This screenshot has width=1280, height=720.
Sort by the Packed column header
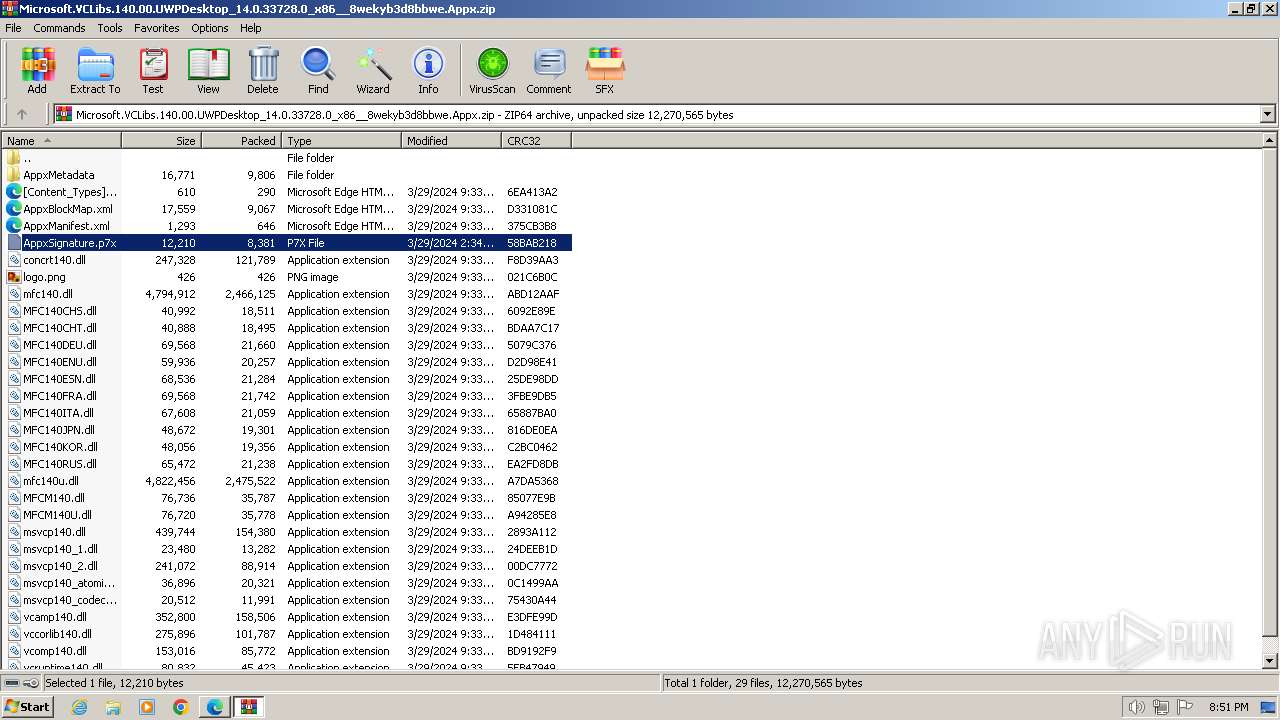click(242, 141)
